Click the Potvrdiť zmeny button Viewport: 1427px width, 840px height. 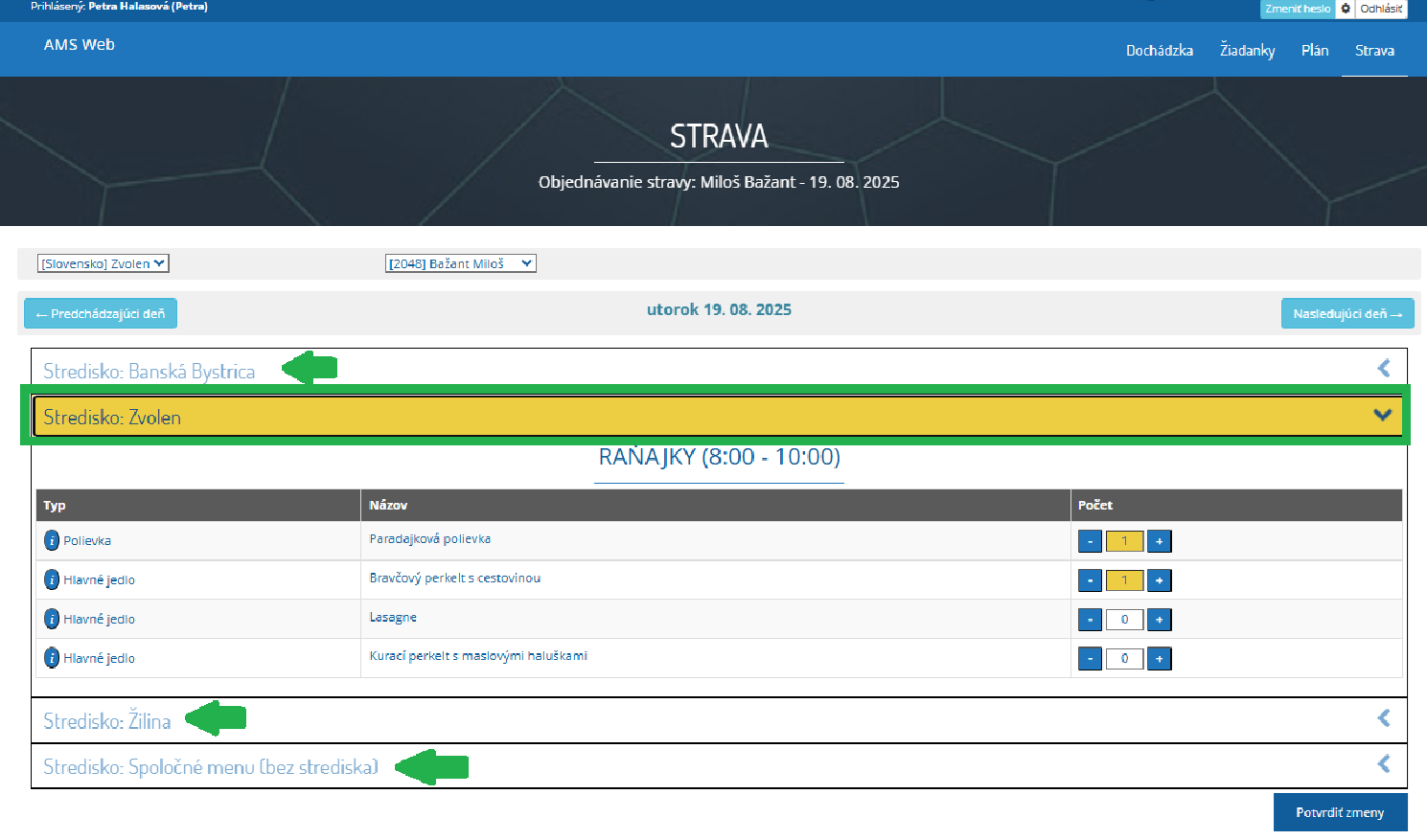(x=1340, y=811)
